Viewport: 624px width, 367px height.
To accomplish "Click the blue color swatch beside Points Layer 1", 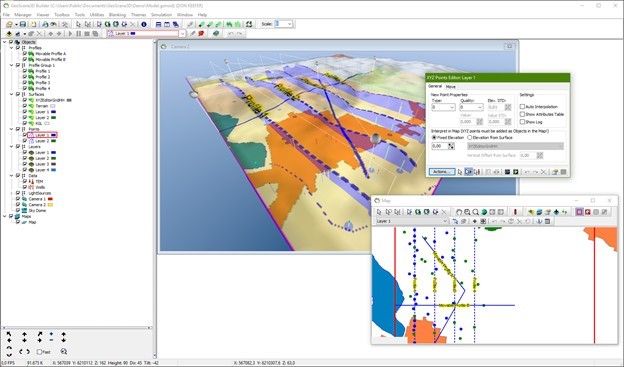I will (x=53, y=135).
